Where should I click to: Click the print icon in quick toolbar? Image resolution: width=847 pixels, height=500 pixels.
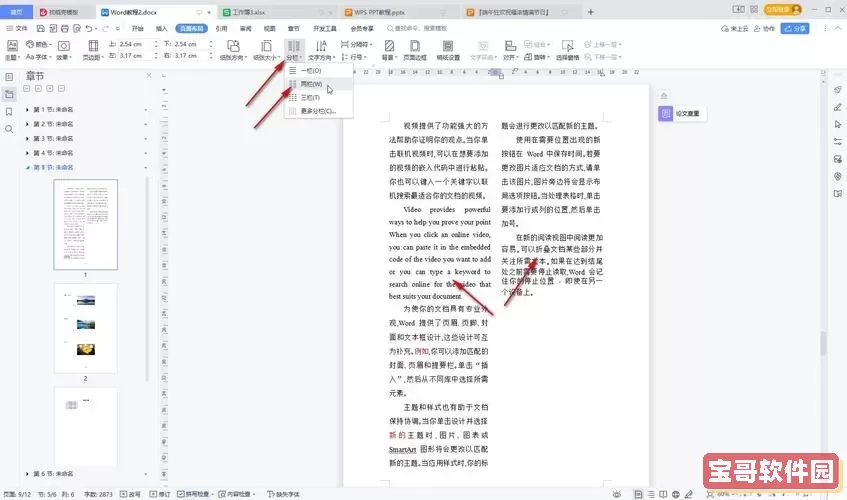(x=65, y=28)
